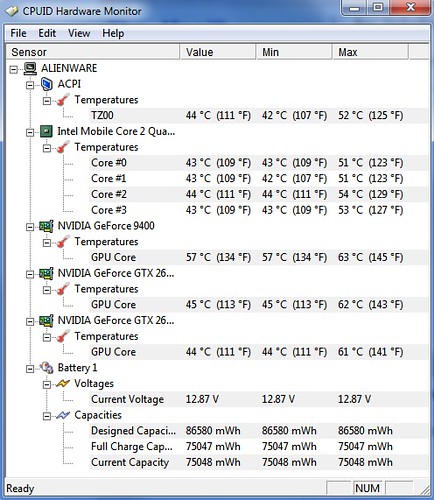The height and width of the screenshot is (500, 434).
Task: Select the Core #1 row
Action: pos(258,179)
